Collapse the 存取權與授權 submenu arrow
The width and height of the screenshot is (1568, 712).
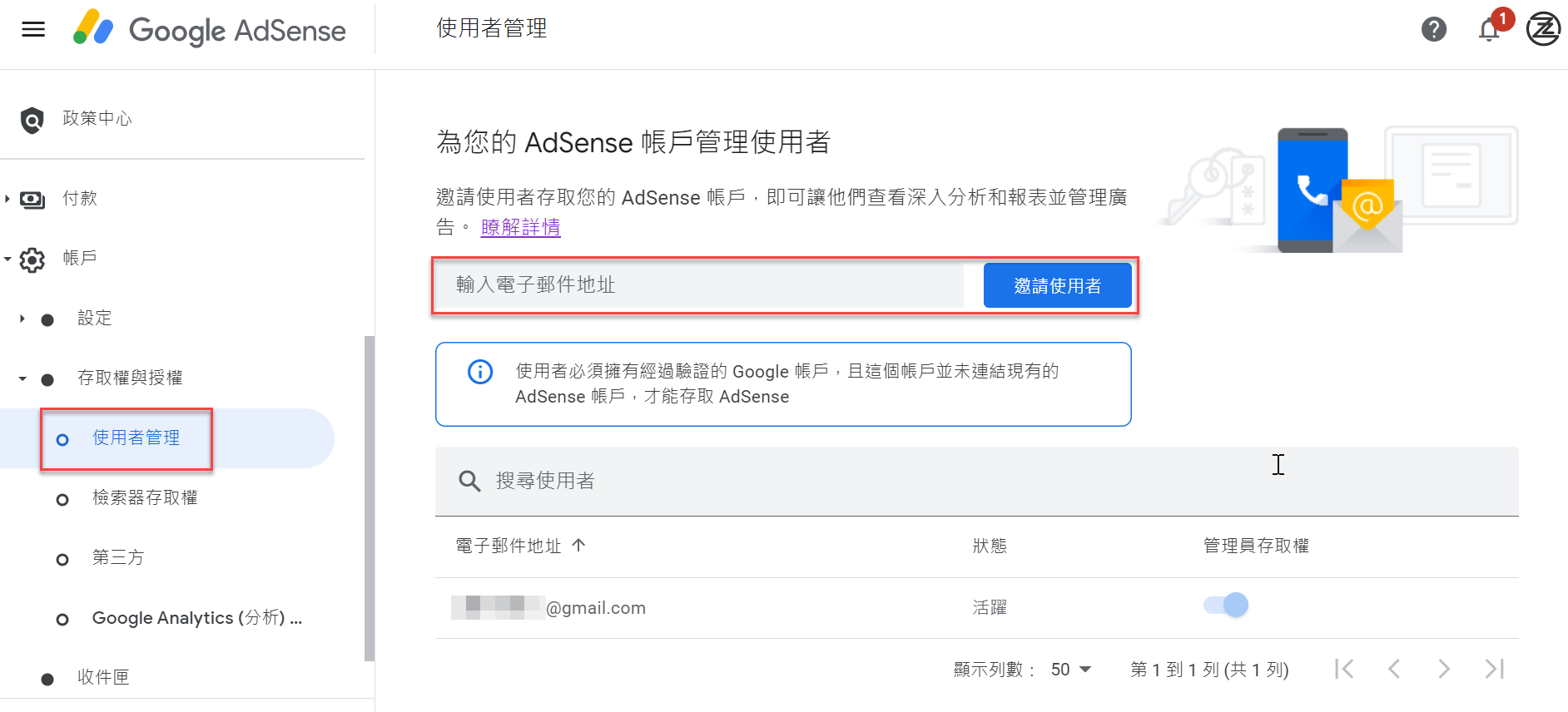coord(22,378)
